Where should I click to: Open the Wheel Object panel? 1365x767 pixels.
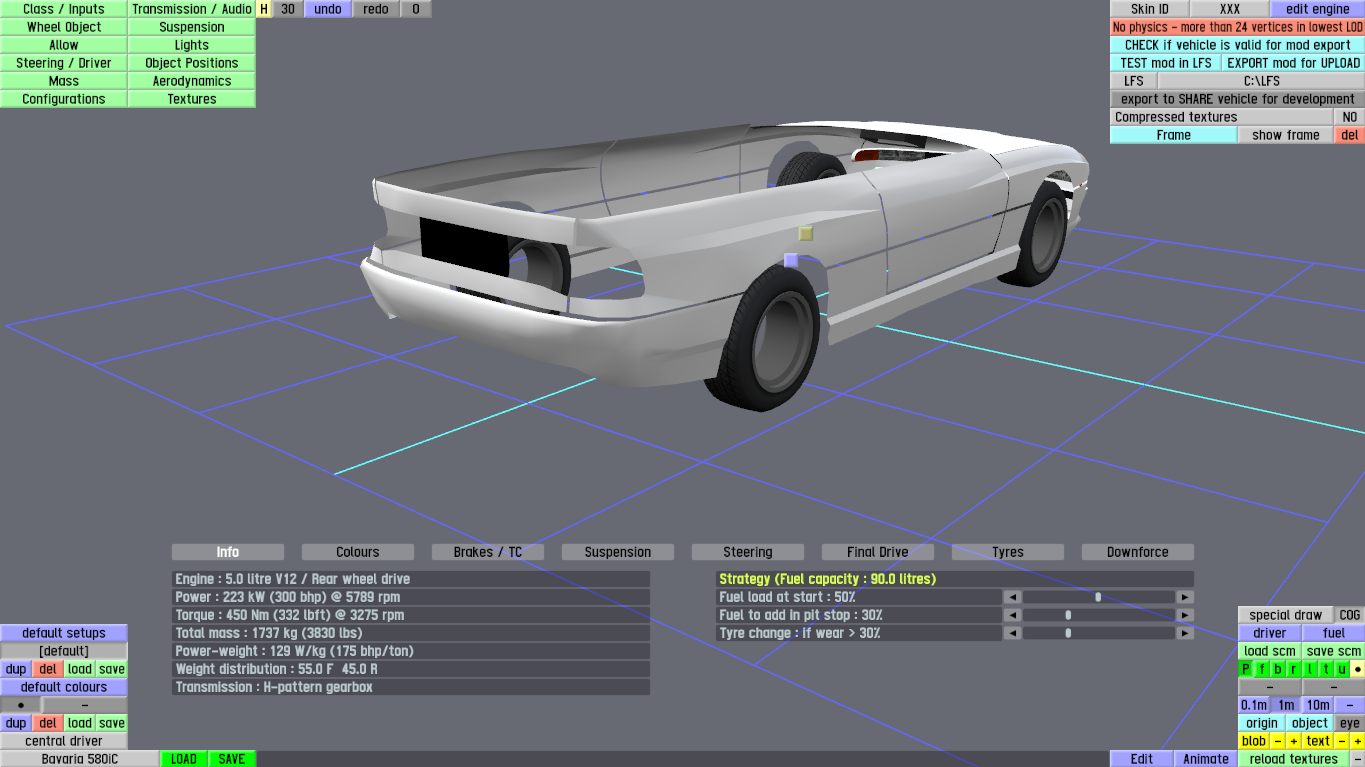click(x=64, y=27)
